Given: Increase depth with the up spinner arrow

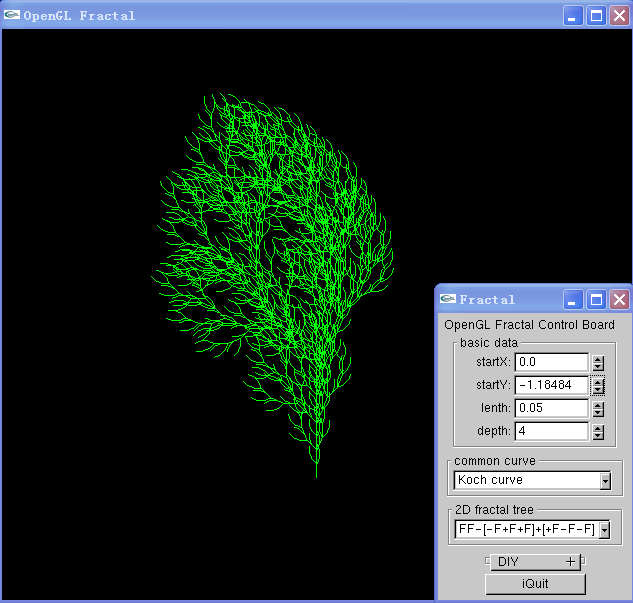Looking at the screenshot, I should click(598, 427).
